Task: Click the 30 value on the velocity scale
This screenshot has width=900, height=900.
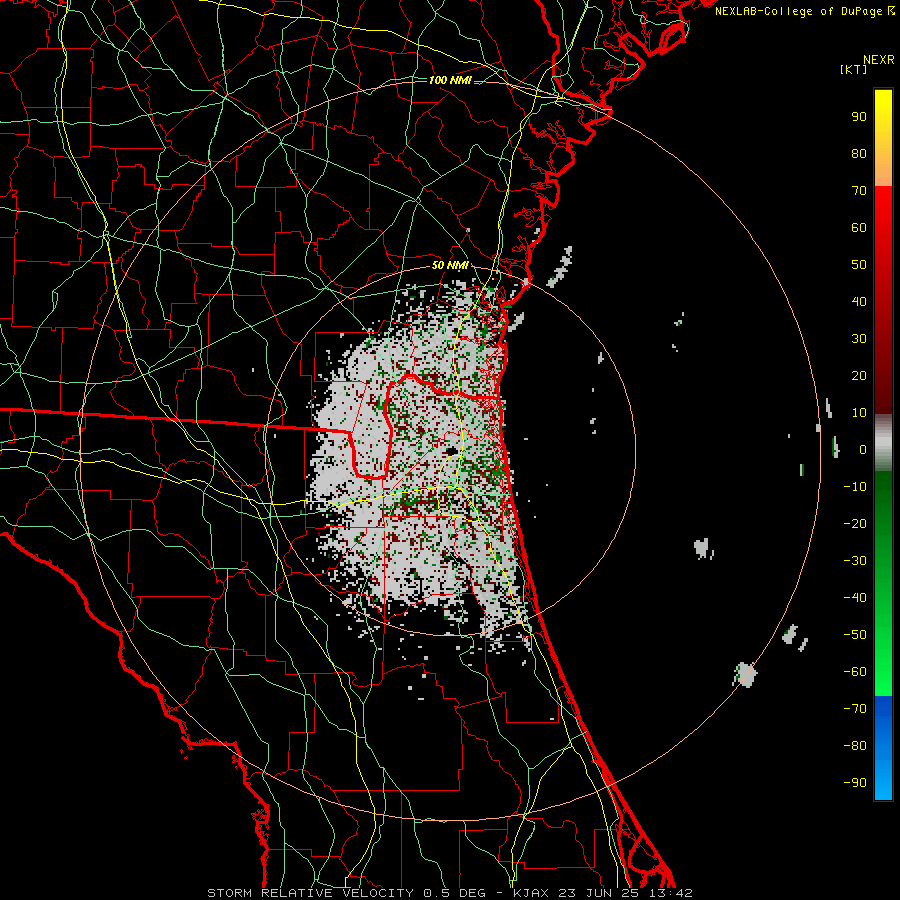Action: [x=859, y=339]
